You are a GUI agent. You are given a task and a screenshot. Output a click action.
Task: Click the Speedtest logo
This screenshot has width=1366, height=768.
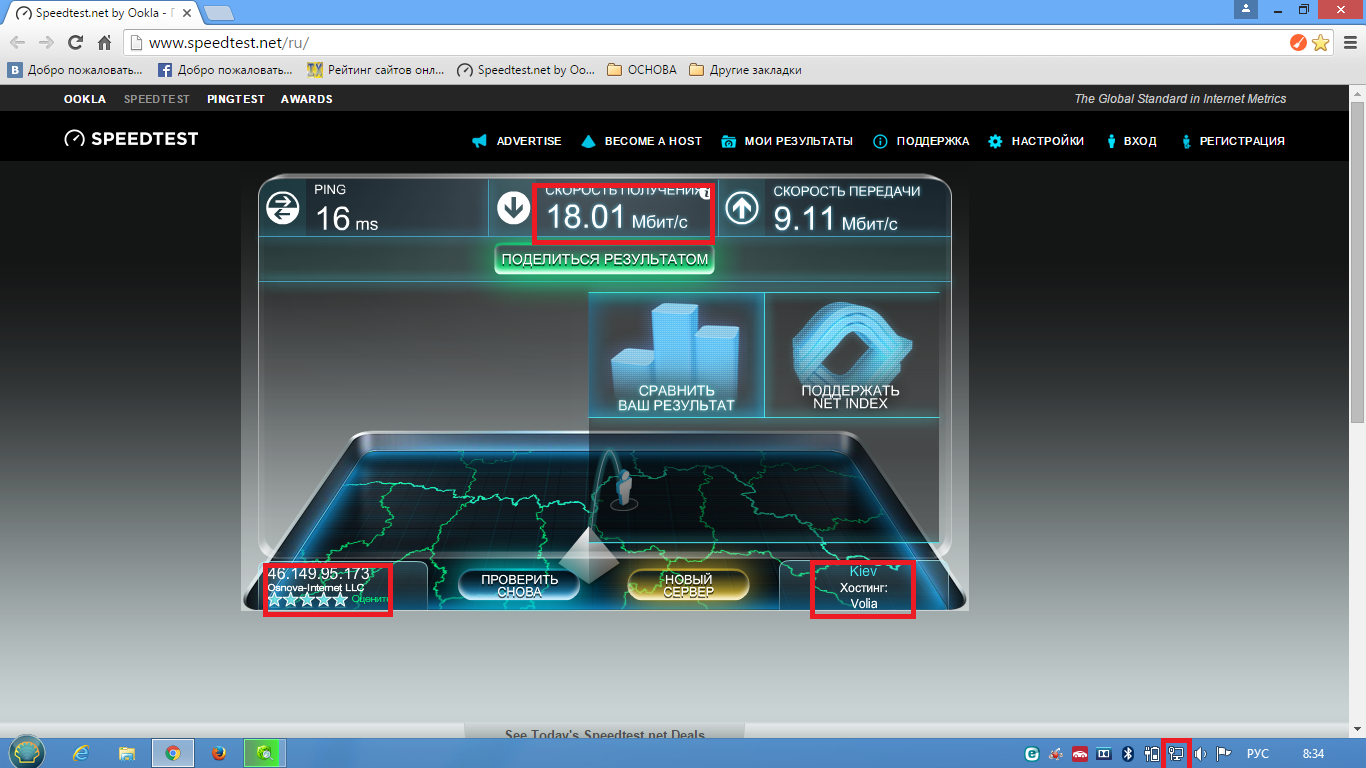(x=131, y=140)
